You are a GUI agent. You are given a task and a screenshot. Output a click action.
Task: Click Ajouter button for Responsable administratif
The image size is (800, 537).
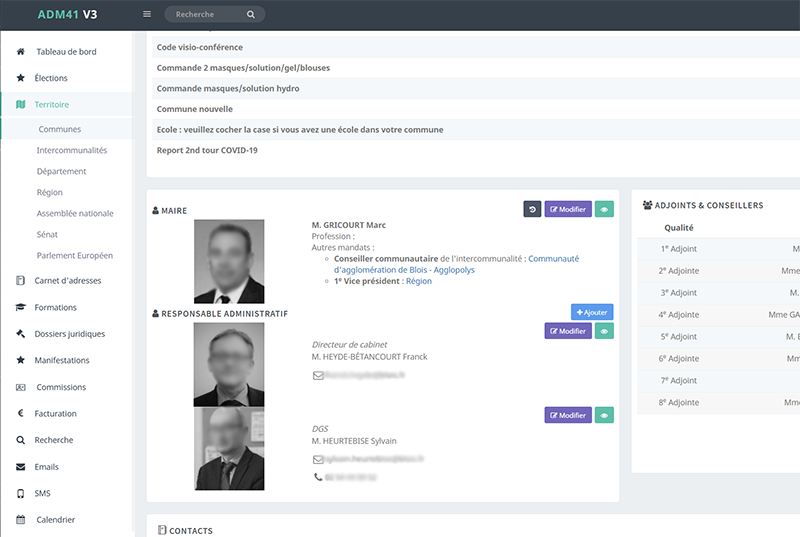click(x=592, y=312)
